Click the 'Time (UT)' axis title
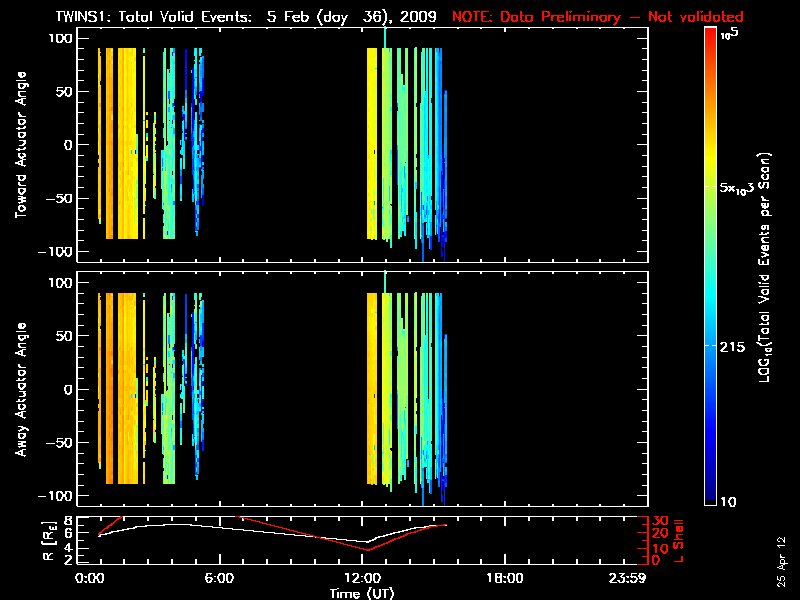 pyautogui.click(x=364, y=592)
